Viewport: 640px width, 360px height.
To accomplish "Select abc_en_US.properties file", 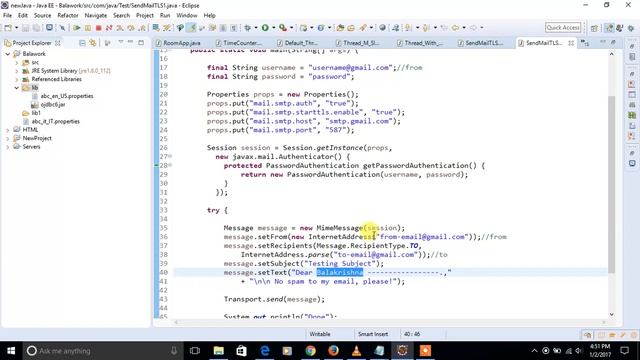I will pyautogui.click(x=67, y=96).
